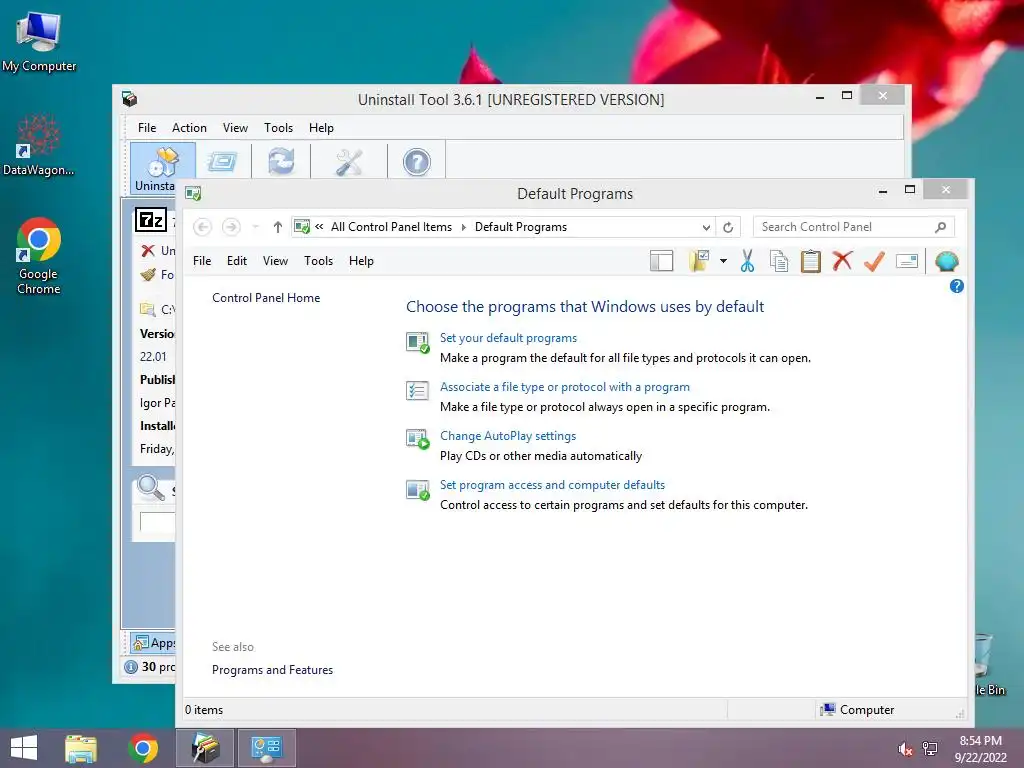The width and height of the screenshot is (1024, 768).
Task: Click the search input box in Uninstall Tool
Action: [157, 522]
